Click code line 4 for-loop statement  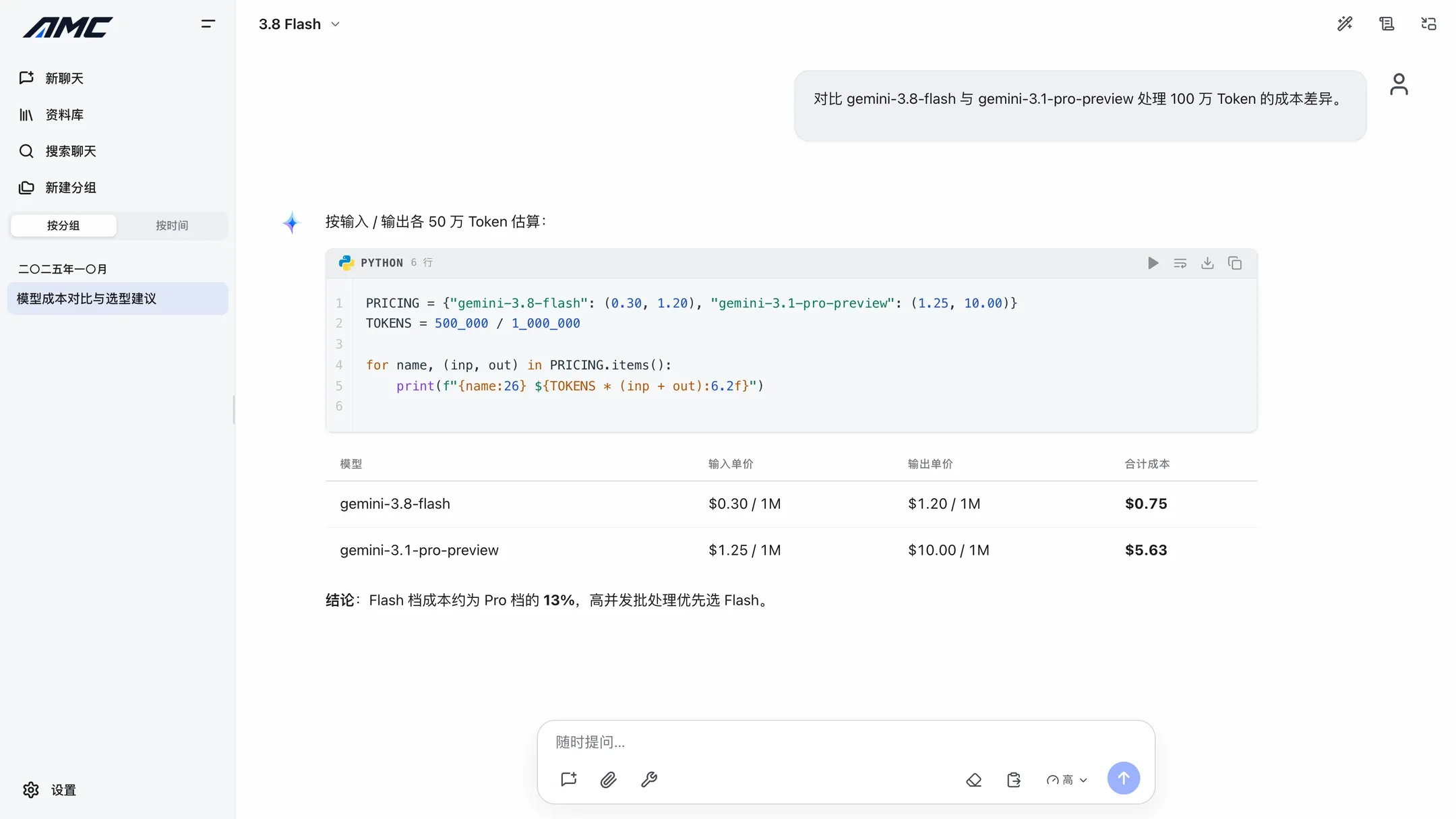click(x=518, y=365)
